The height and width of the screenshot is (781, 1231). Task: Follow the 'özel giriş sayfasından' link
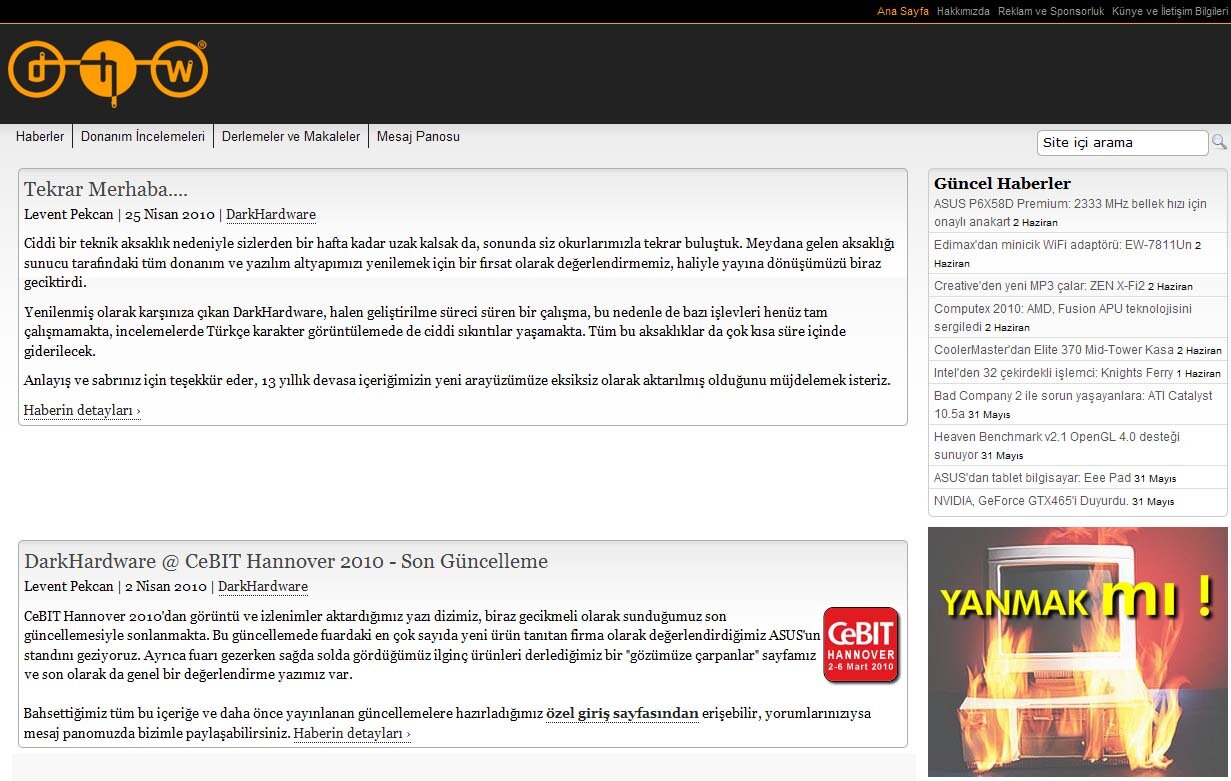point(622,714)
